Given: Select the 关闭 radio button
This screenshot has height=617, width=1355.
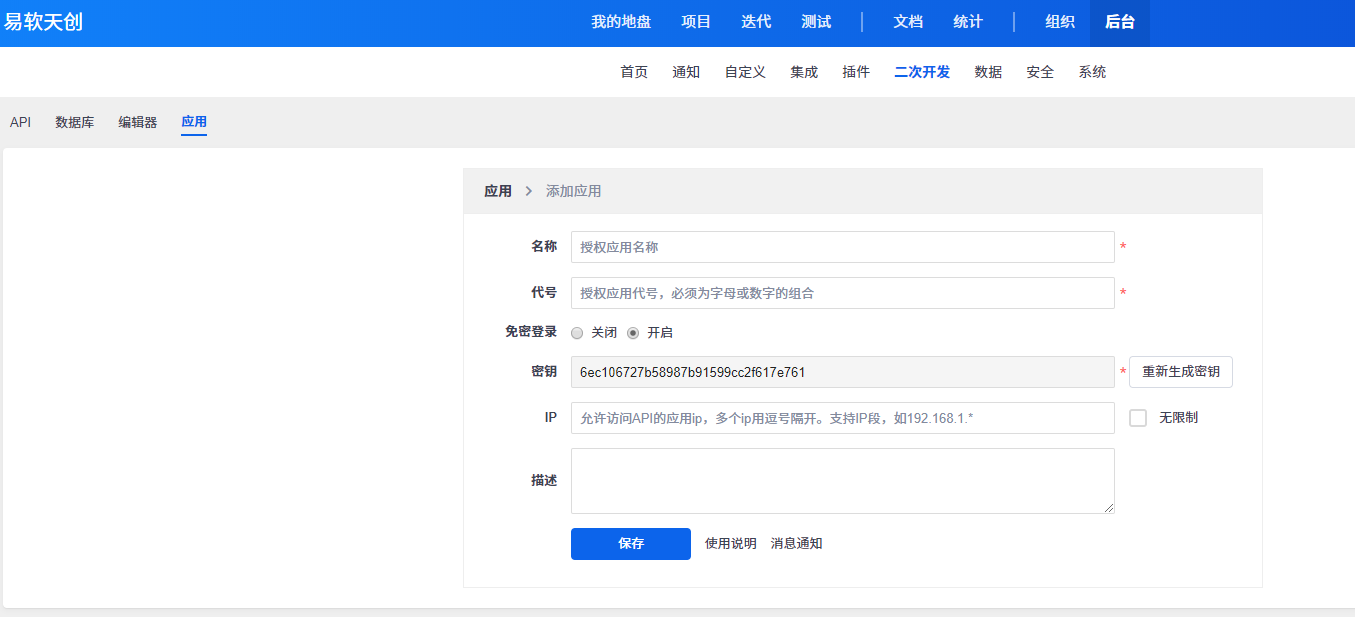Looking at the screenshot, I should point(577,333).
